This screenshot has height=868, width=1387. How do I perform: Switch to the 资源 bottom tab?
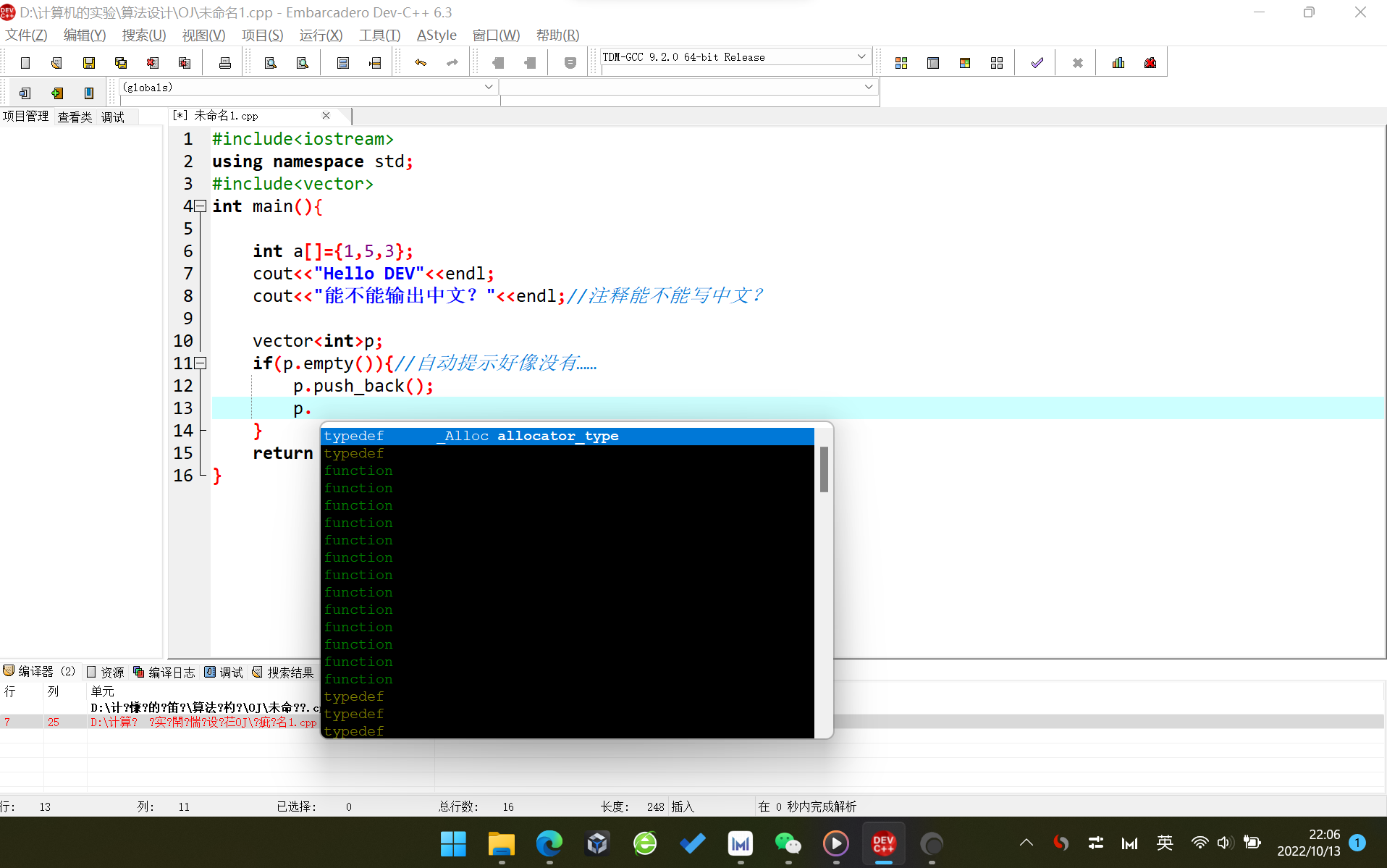pyautogui.click(x=106, y=673)
